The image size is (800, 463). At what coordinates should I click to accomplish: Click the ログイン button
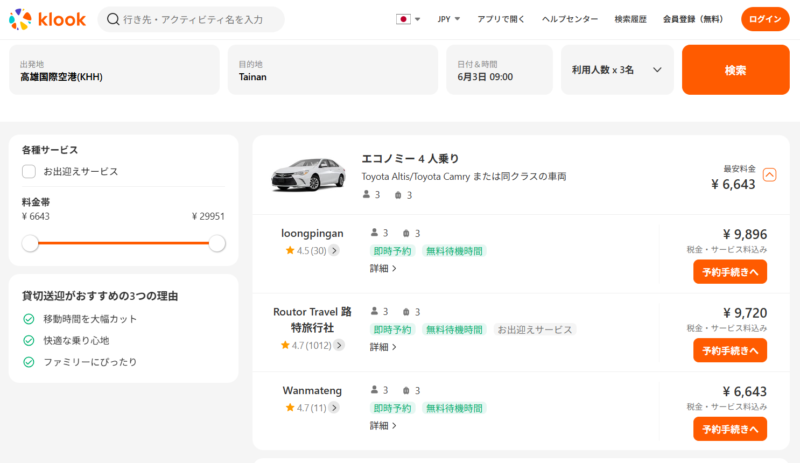pos(765,19)
